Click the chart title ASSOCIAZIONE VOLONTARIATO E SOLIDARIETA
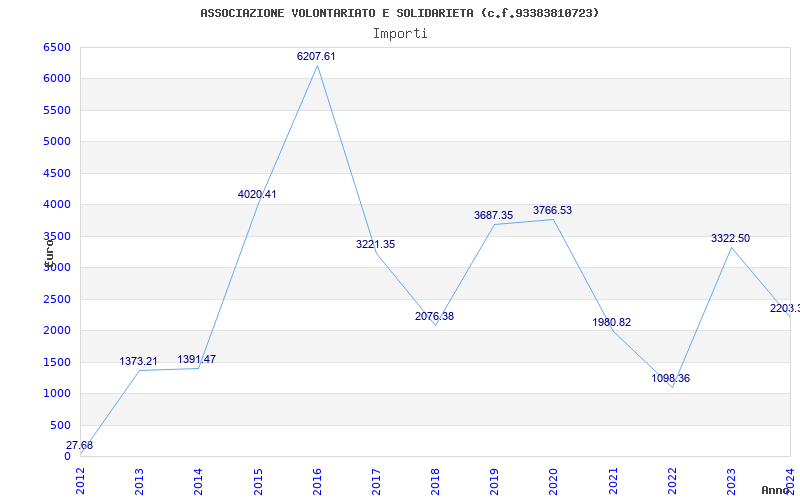The height and width of the screenshot is (500, 800). [399, 13]
